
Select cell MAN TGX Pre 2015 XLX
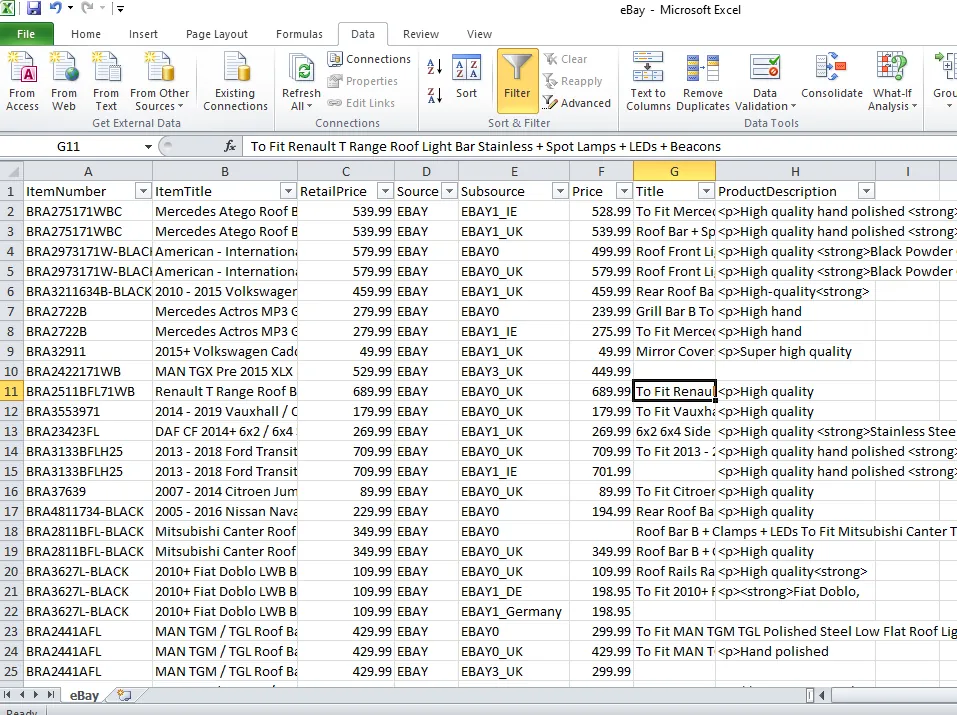225,371
